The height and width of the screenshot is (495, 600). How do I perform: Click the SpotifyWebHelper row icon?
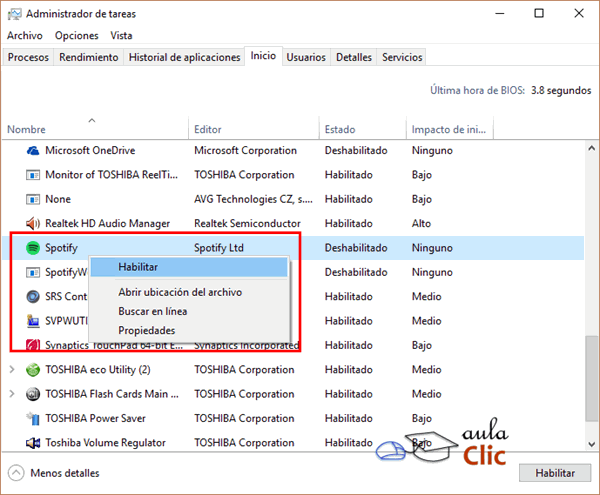tap(33, 272)
